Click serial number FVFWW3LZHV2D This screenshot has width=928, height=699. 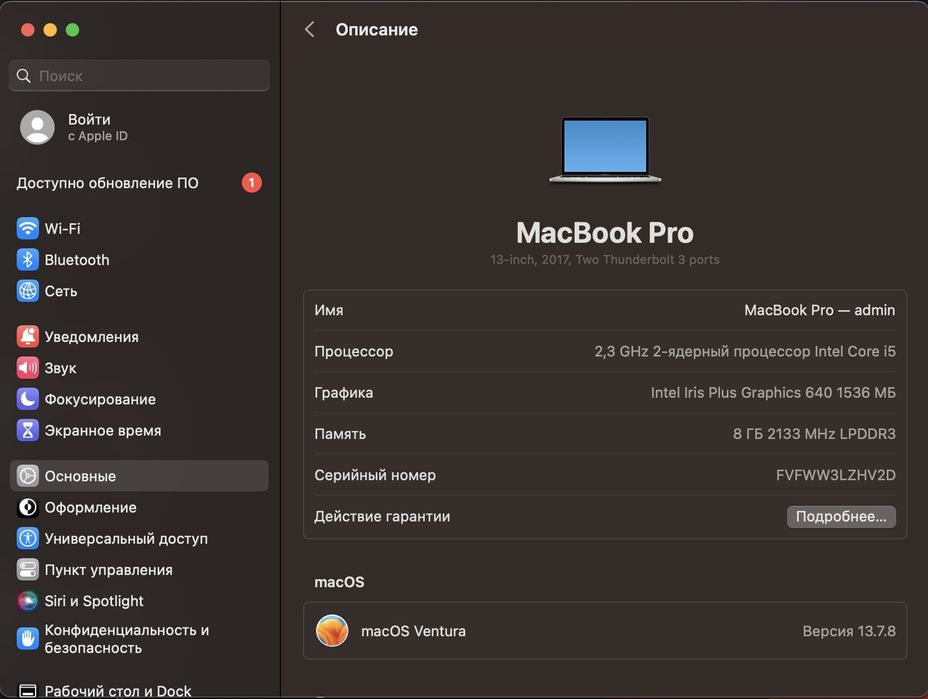(x=836, y=475)
